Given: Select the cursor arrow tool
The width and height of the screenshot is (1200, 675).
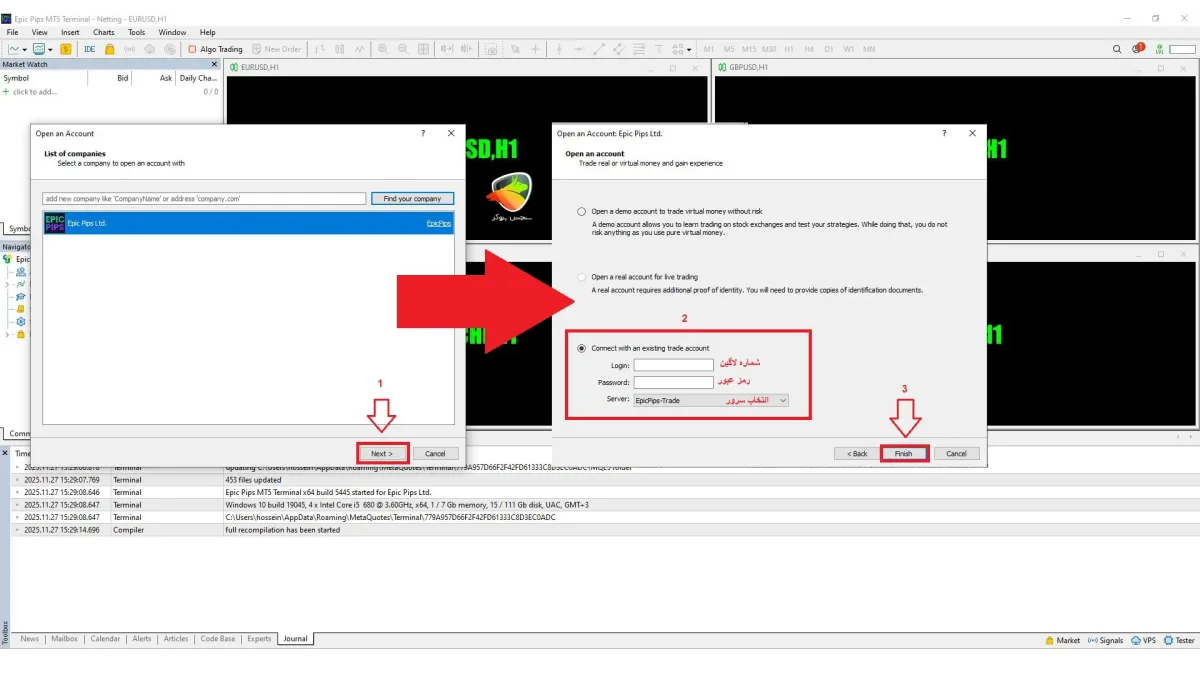Looking at the screenshot, I should pos(516,49).
